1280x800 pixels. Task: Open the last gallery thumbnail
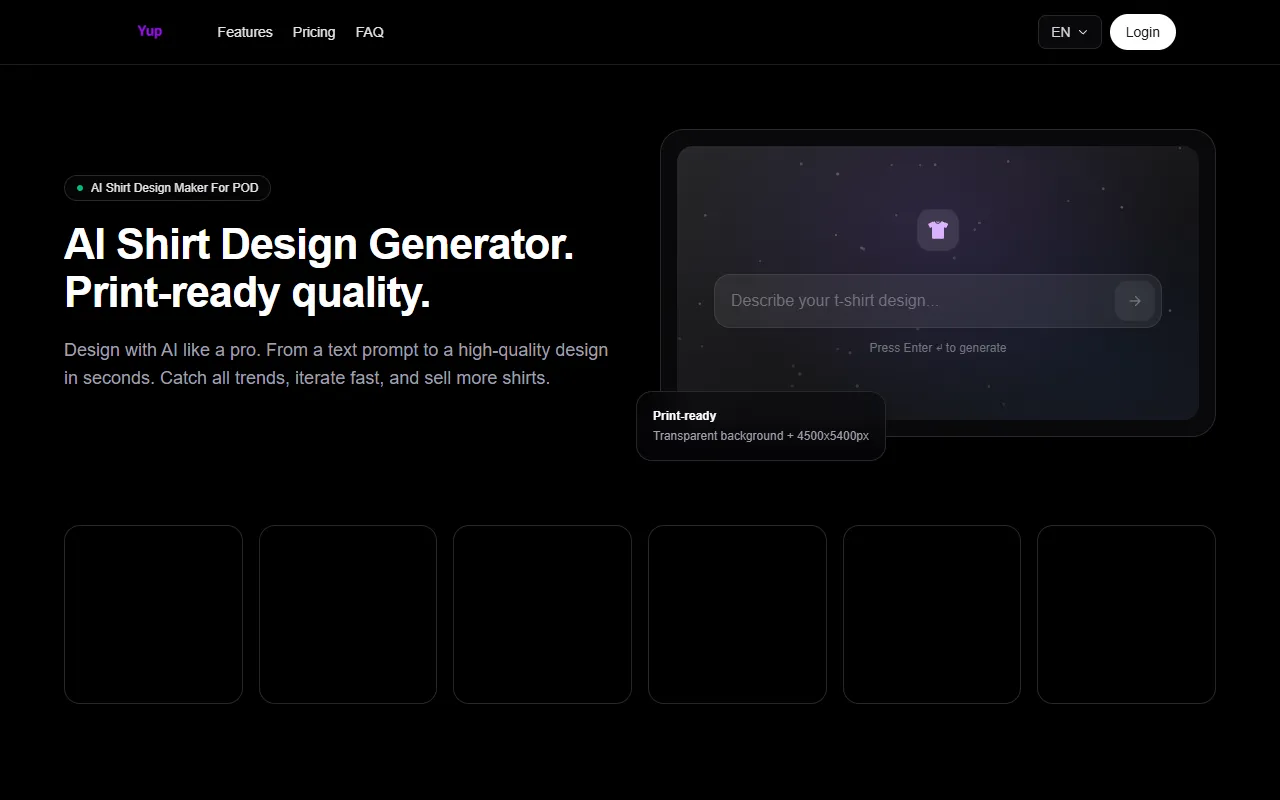tap(1126, 613)
